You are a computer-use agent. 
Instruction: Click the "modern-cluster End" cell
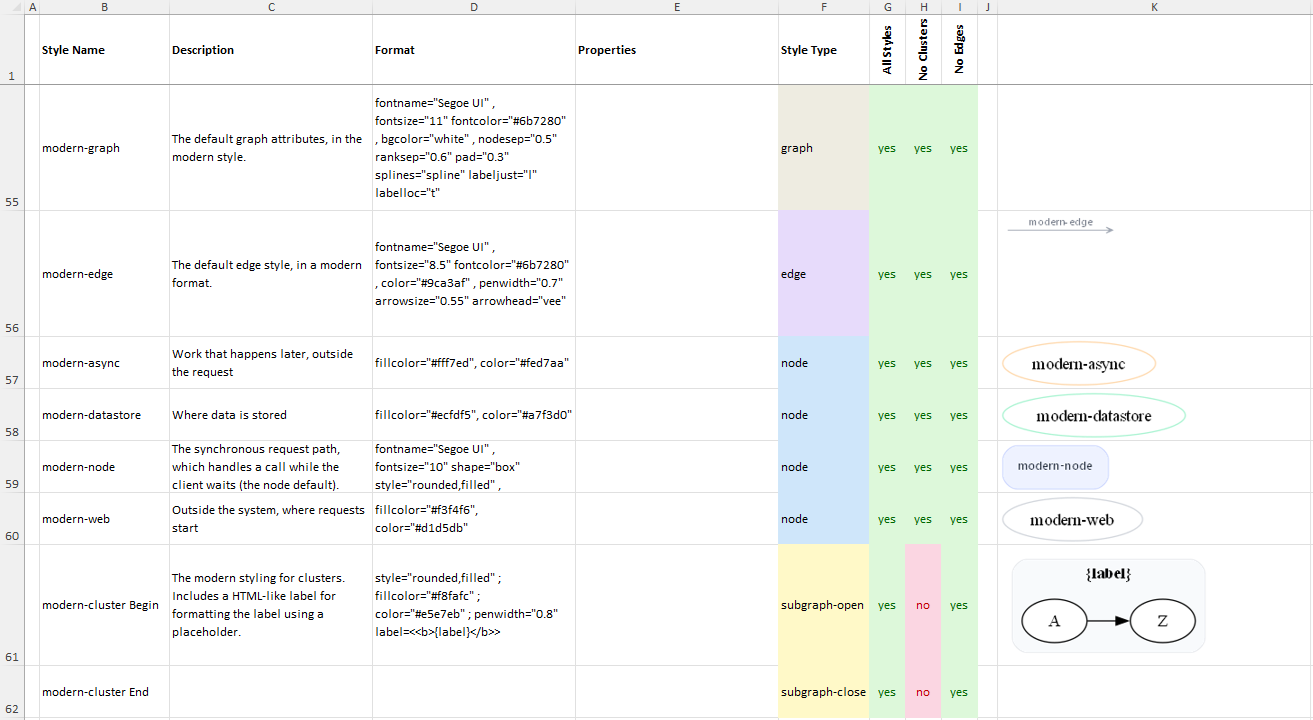(104, 692)
